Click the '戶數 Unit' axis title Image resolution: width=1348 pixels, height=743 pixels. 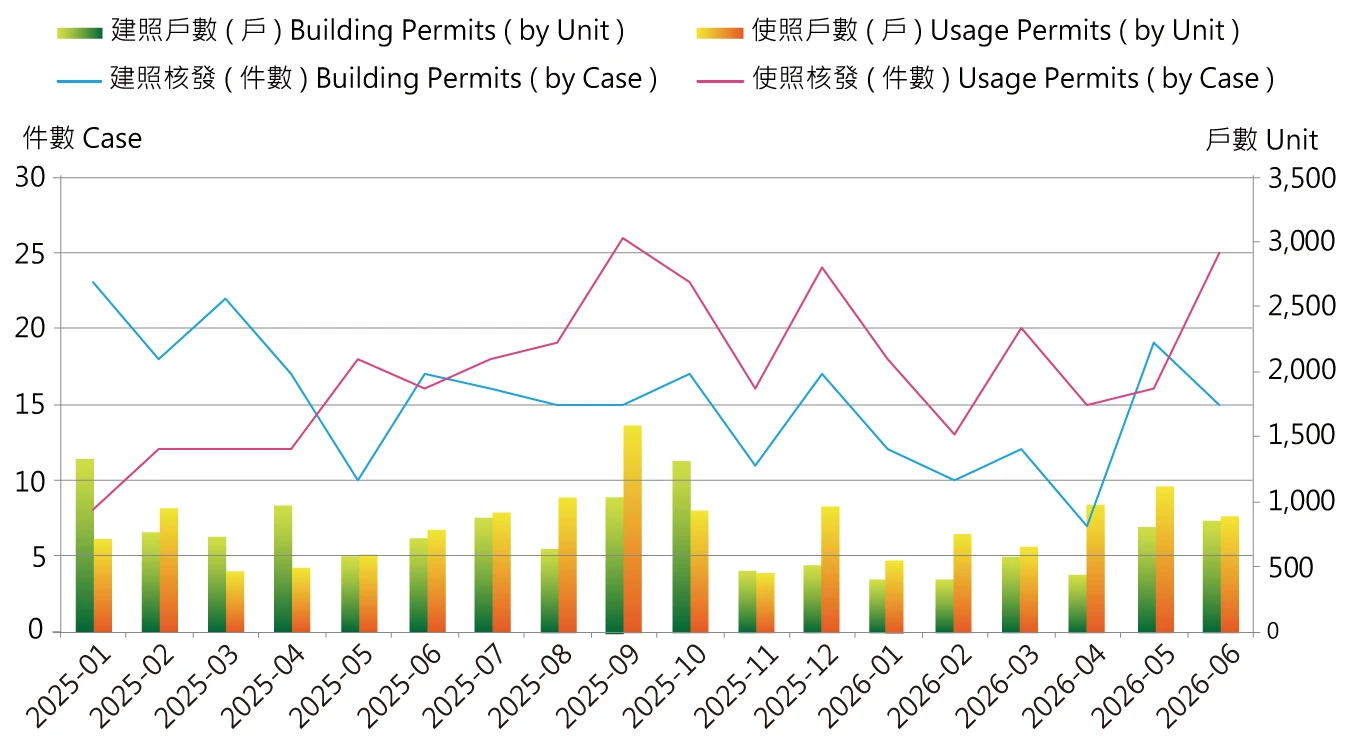[x=1262, y=139]
